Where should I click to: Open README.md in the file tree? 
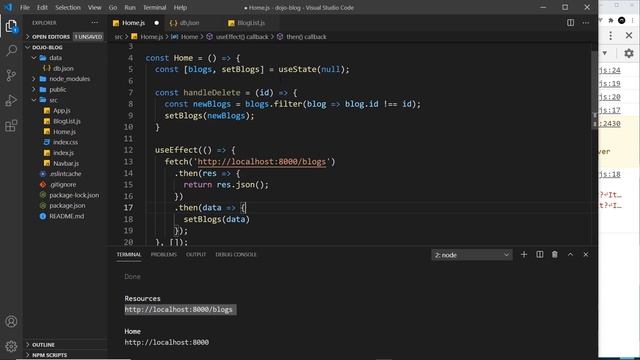[67, 216]
